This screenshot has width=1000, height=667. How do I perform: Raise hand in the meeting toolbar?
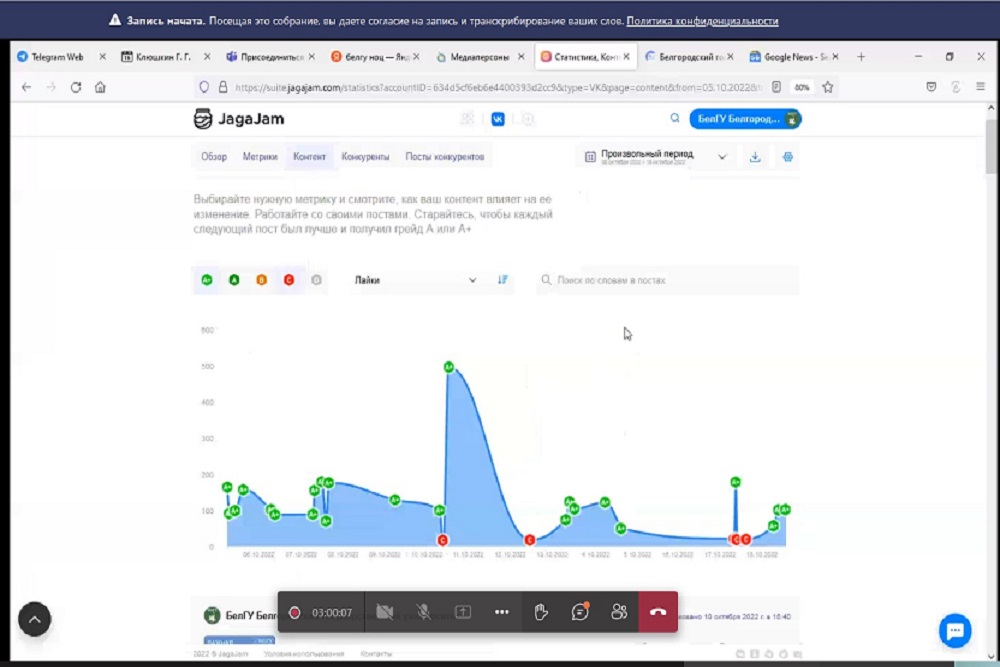coord(541,612)
